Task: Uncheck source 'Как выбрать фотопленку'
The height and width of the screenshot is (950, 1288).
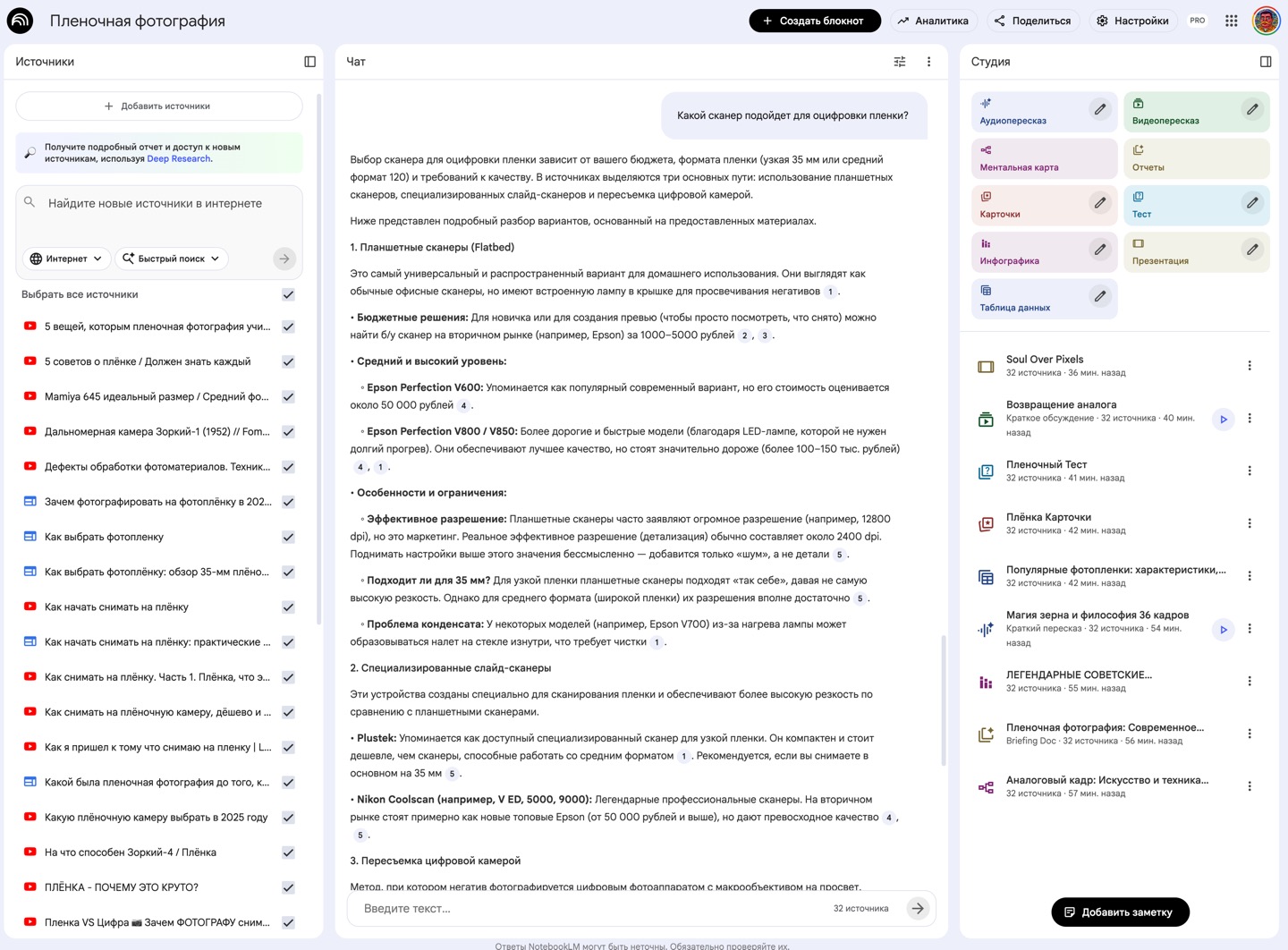Action: click(x=288, y=537)
